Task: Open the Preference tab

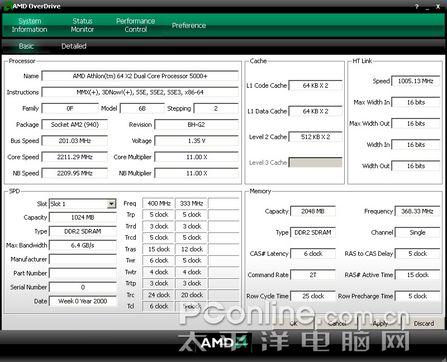Action: [x=189, y=25]
